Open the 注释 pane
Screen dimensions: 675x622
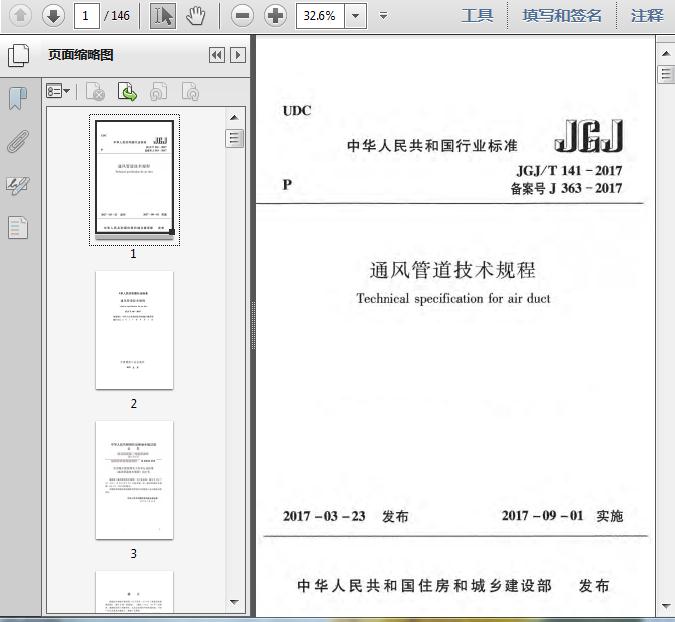[x=647, y=15]
